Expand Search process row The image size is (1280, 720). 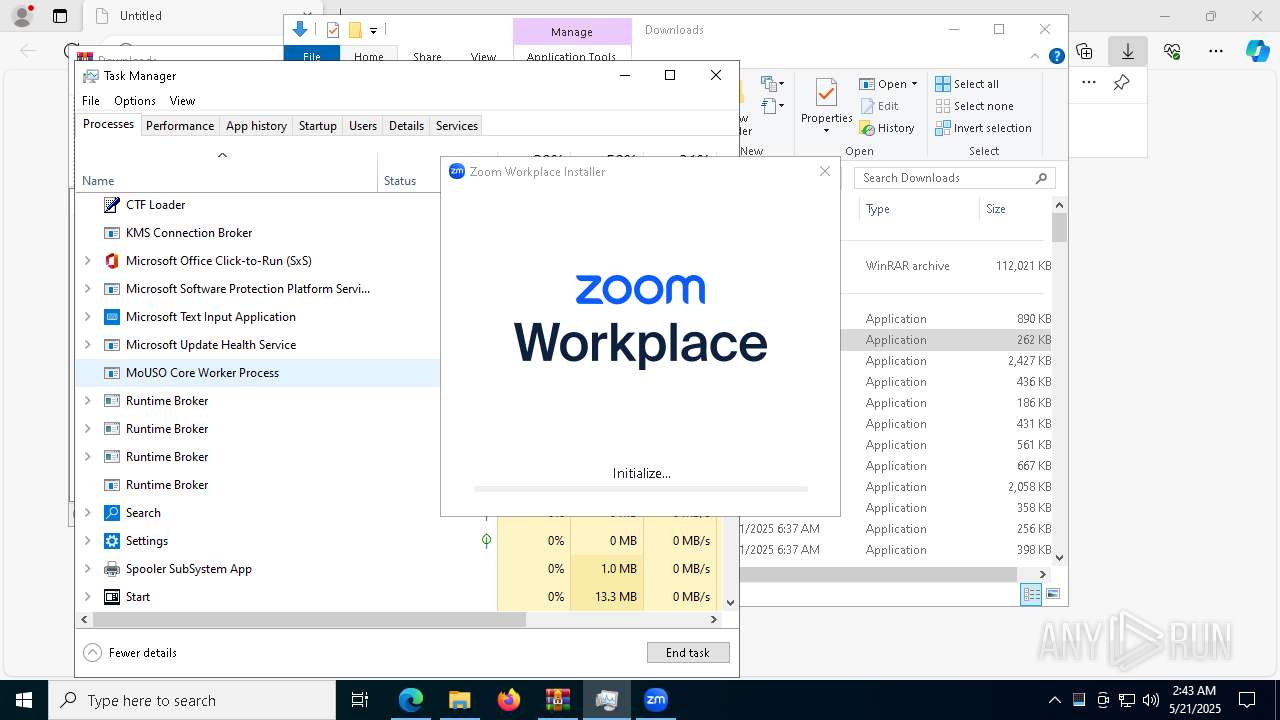tap(87, 513)
